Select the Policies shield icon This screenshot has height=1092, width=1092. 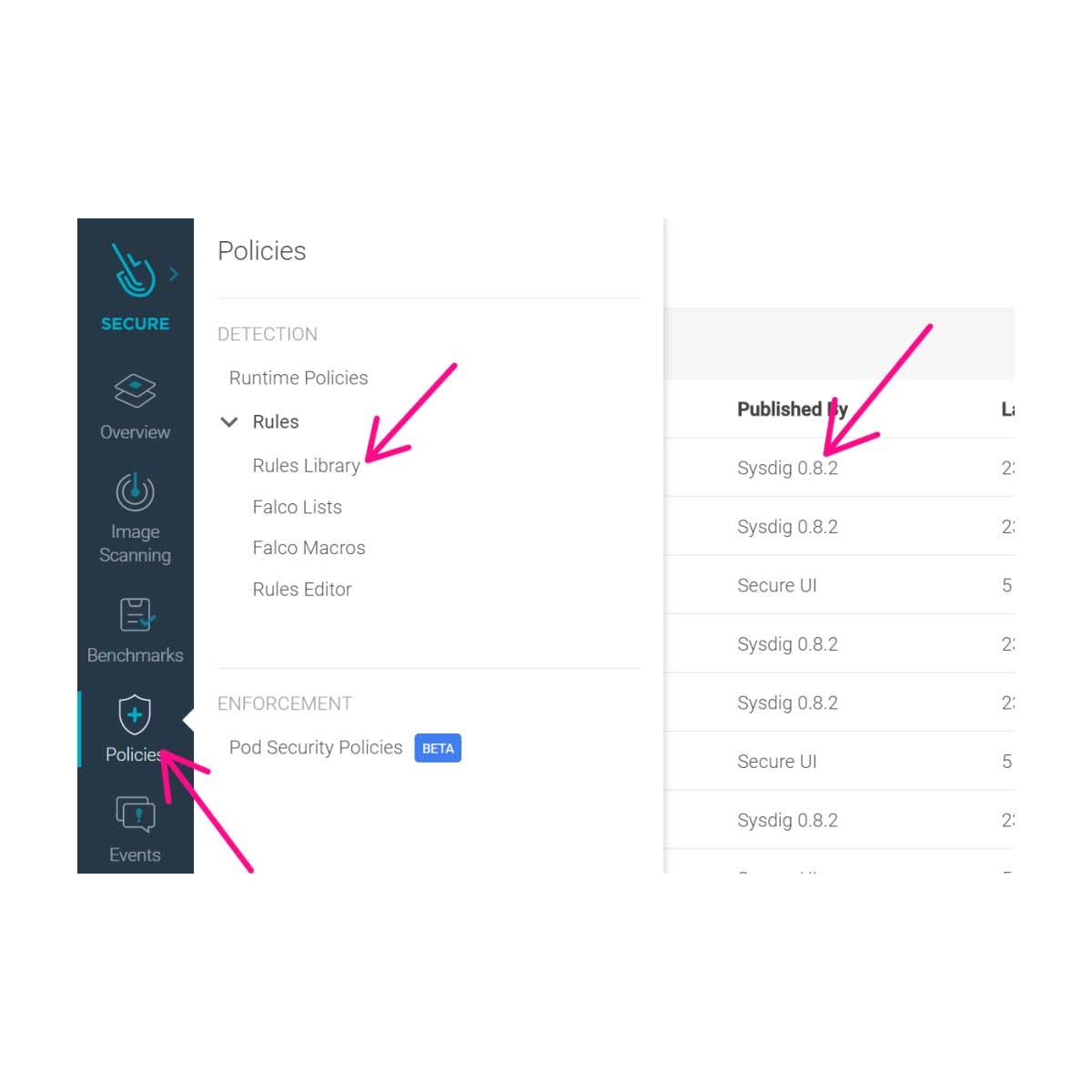(x=135, y=715)
